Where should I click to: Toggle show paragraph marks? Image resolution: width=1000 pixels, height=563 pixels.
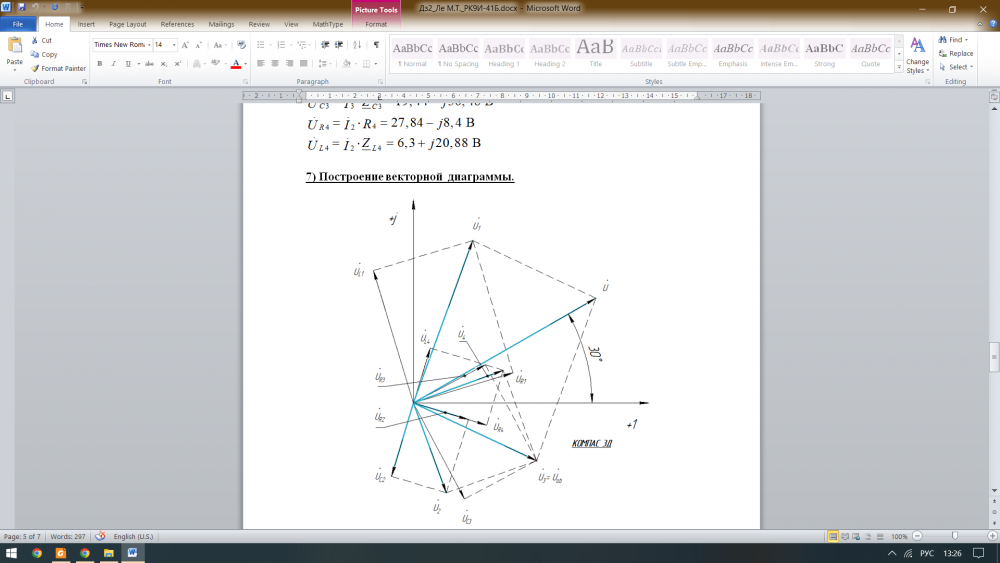pyautogui.click(x=376, y=45)
